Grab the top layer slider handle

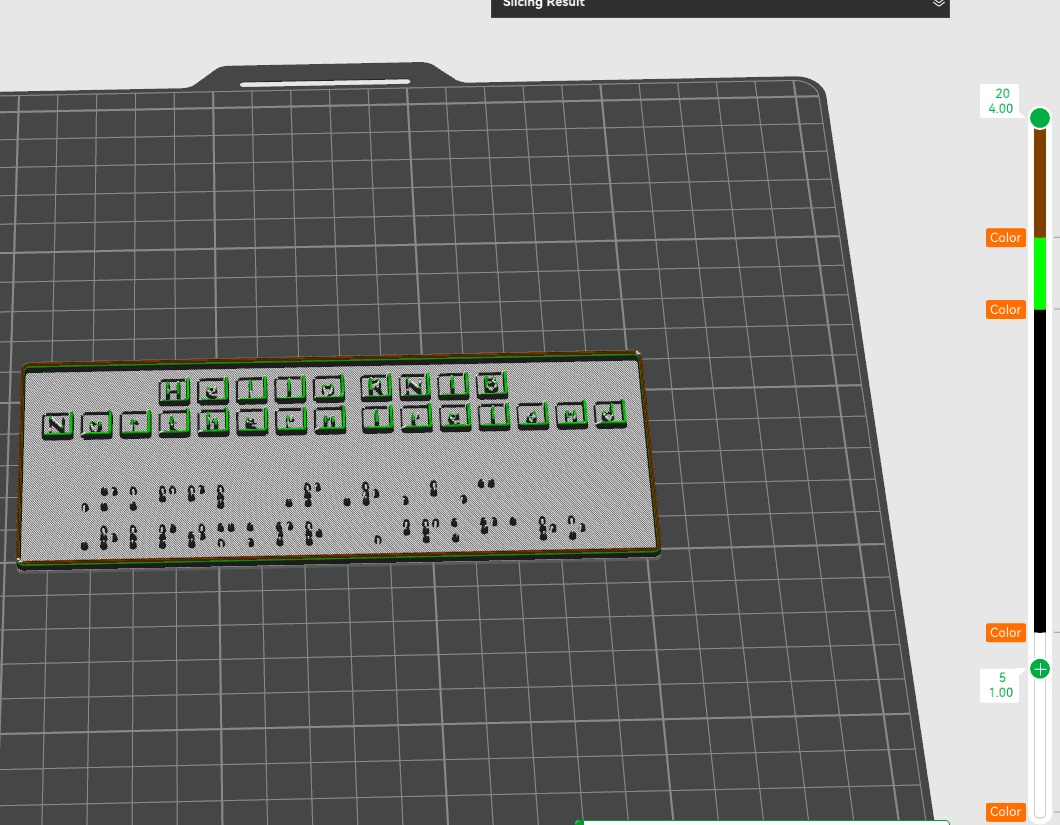click(x=1040, y=118)
